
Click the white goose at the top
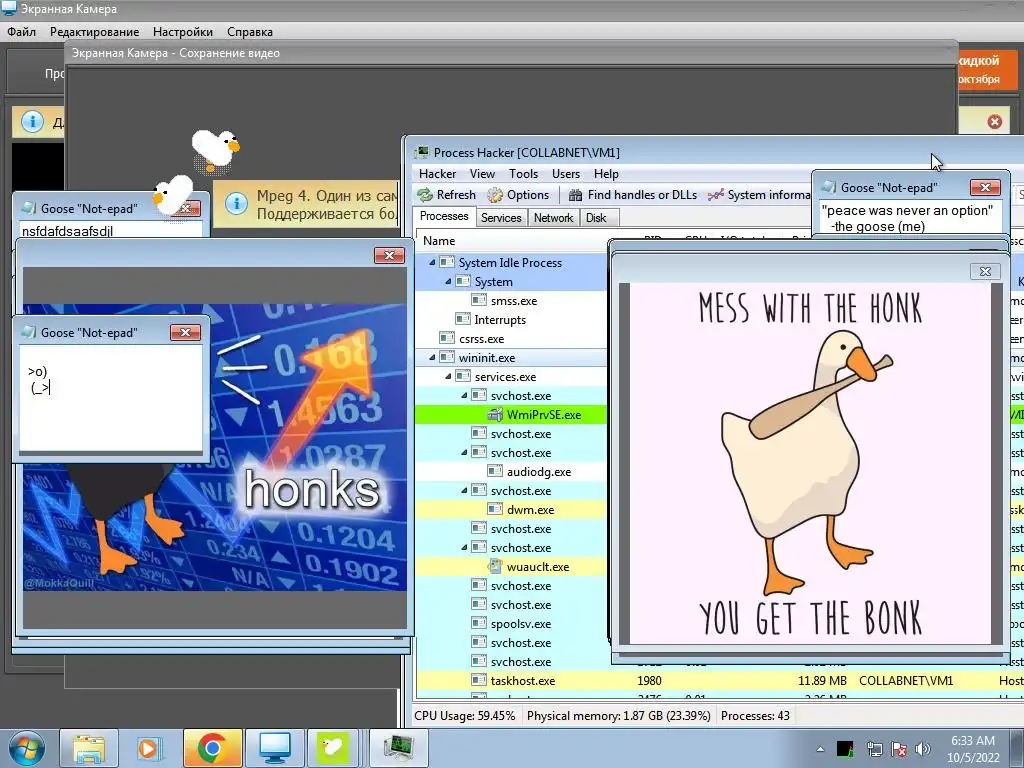(215, 151)
